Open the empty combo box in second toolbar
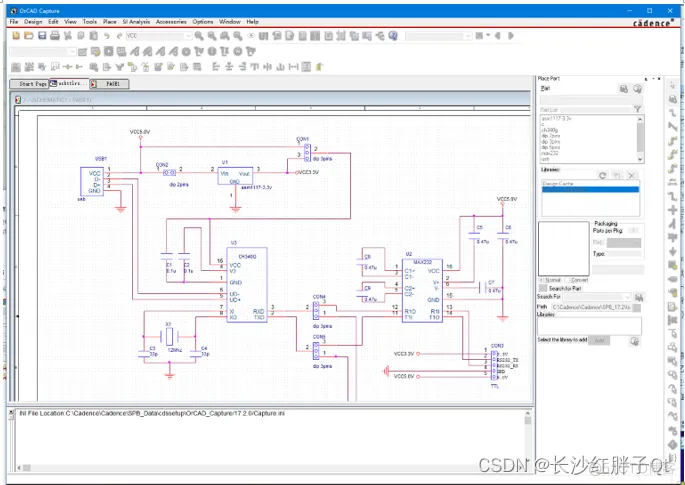The height and width of the screenshot is (485, 685). click(x=72, y=52)
